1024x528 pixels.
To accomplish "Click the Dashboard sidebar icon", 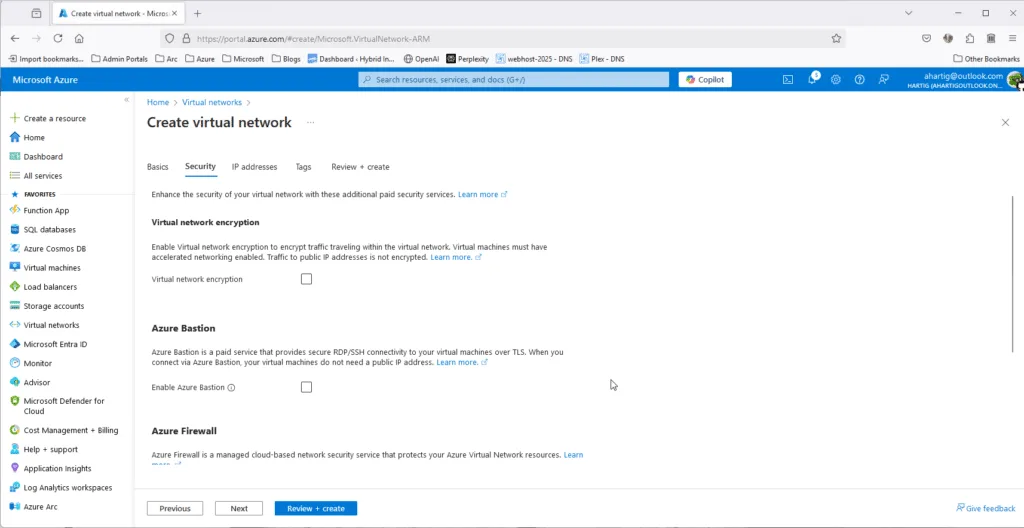I will point(15,156).
